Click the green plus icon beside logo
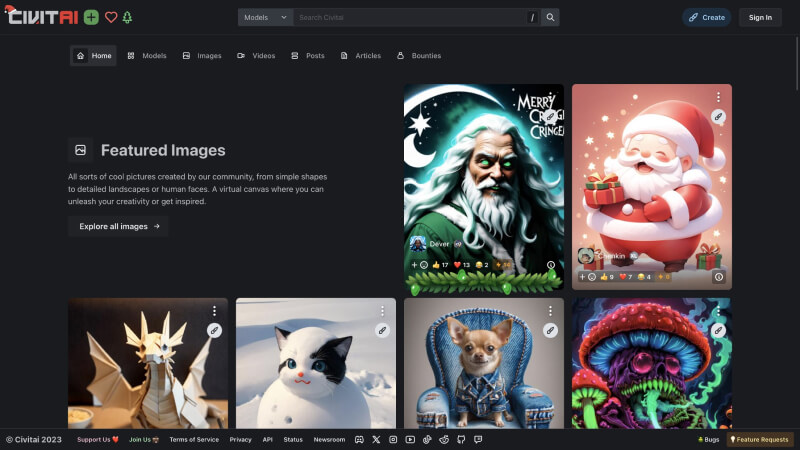The width and height of the screenshot is (800, 450). 91,17
